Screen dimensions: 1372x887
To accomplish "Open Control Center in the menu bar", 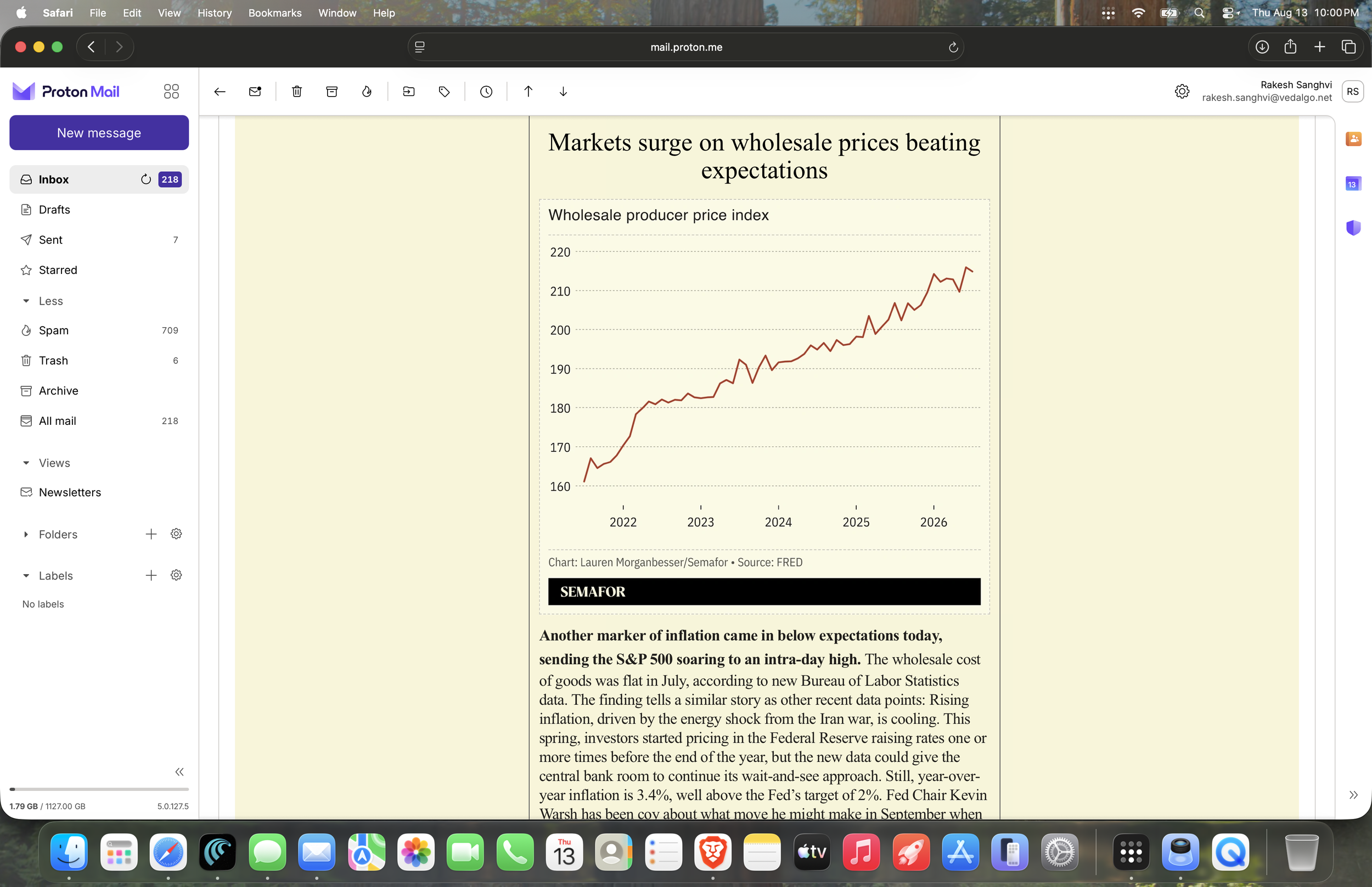I will 1228,13.
